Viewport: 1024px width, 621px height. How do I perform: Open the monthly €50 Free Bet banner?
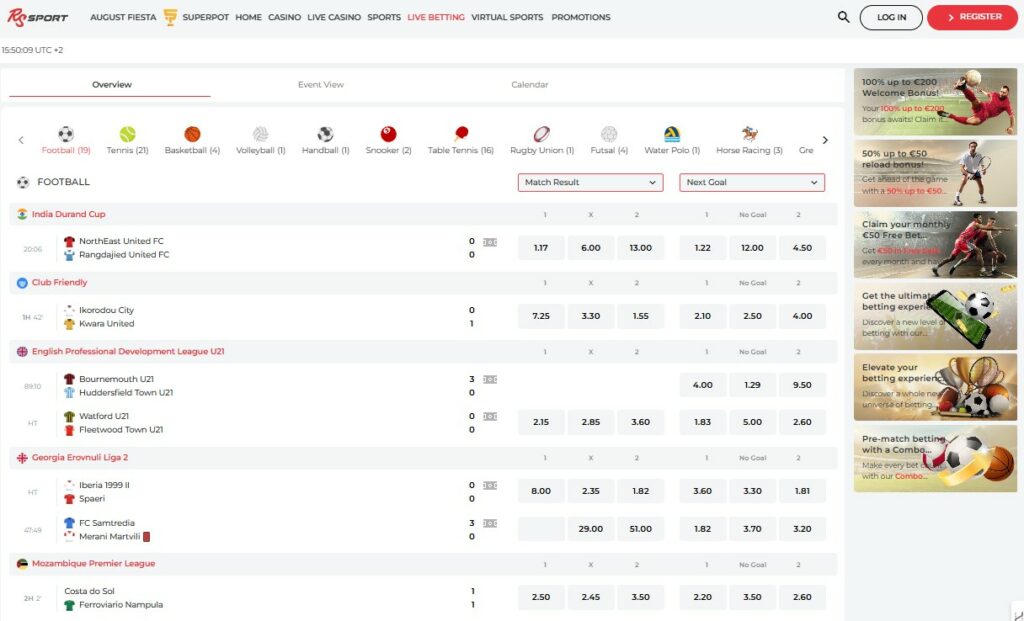[x=935, y=244]
